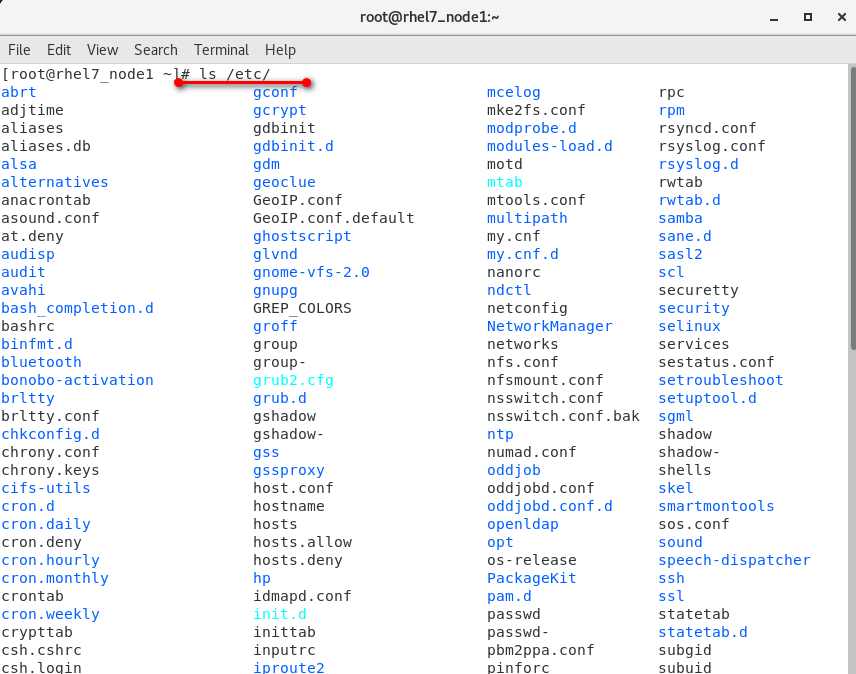Click the 'selinux' directory
Image resolution: width=856 pixels, height=674 pixels.
689,326
